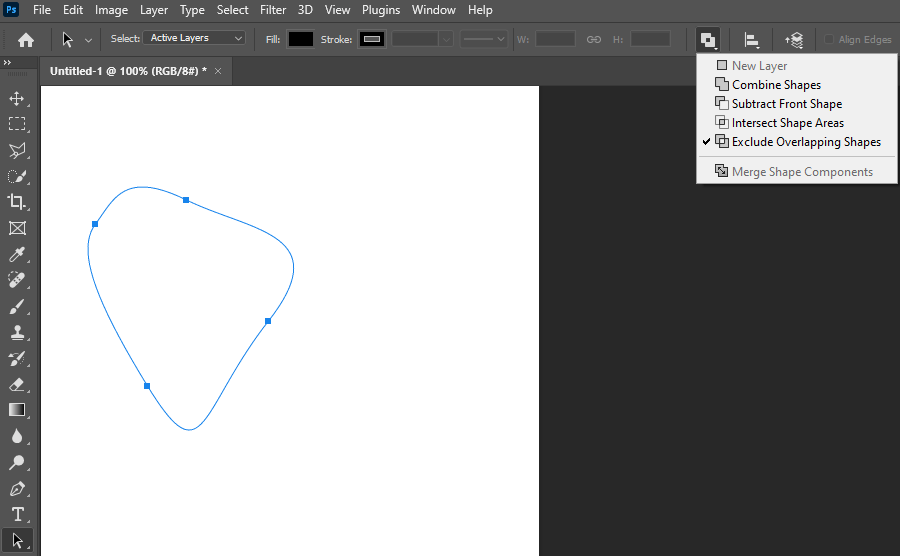Open the View menu

pyautogui.click(x=338, y=10)
